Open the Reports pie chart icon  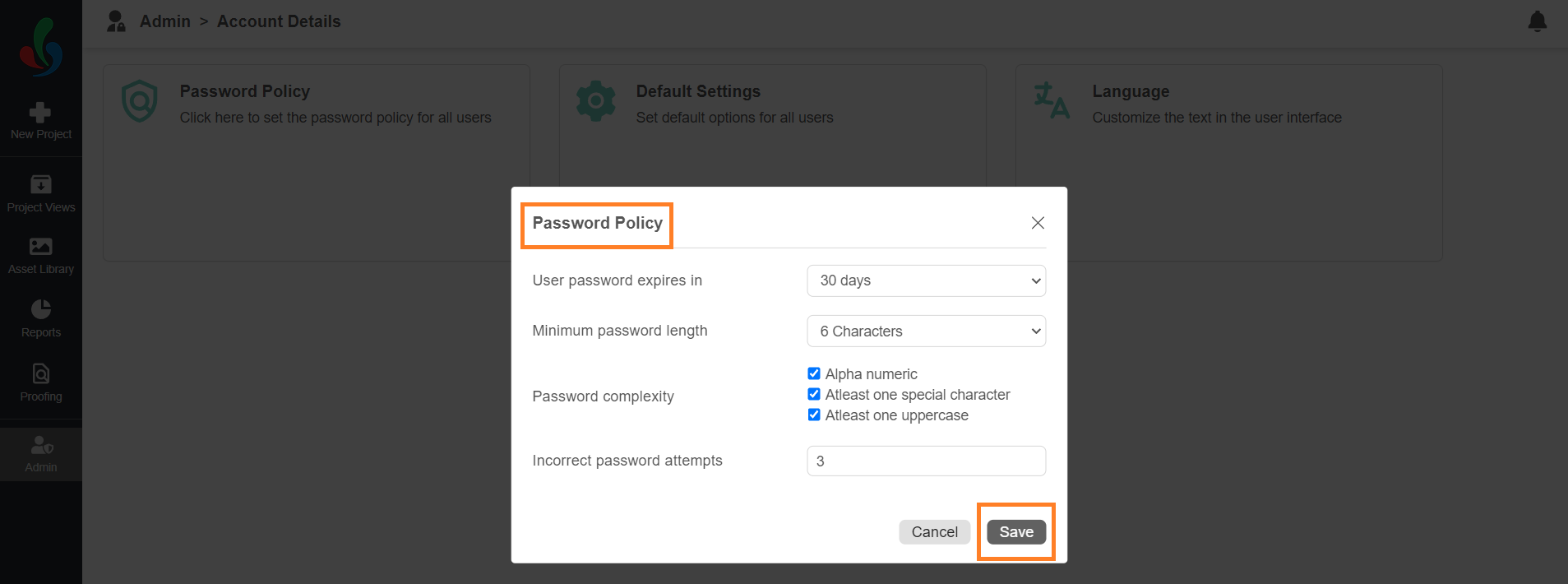coord(40,308)
